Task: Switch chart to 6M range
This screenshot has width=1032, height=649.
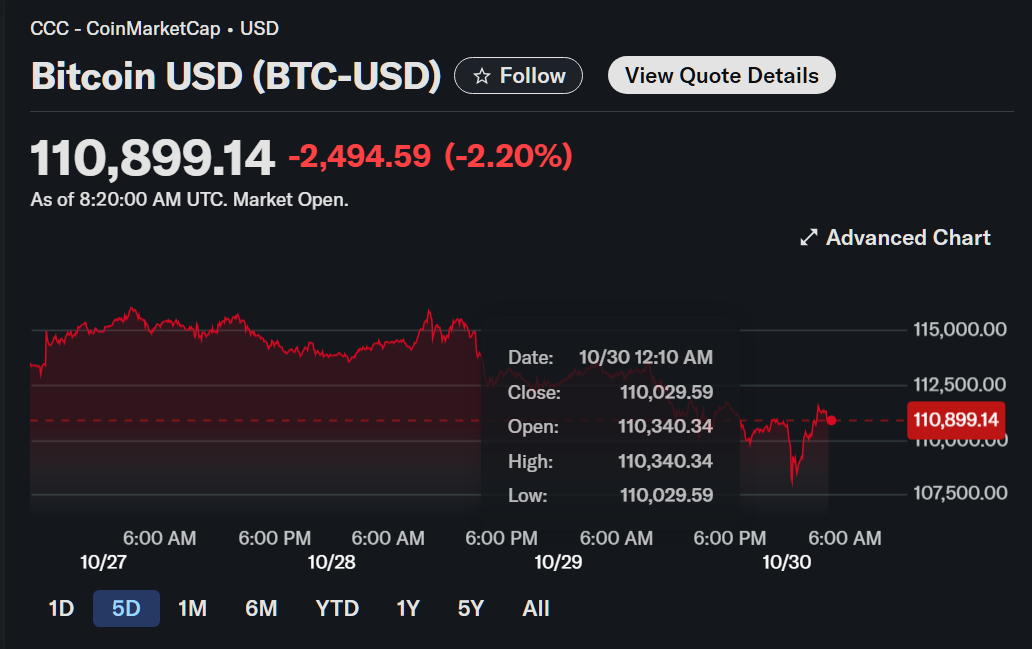Action: coord(261,608)
